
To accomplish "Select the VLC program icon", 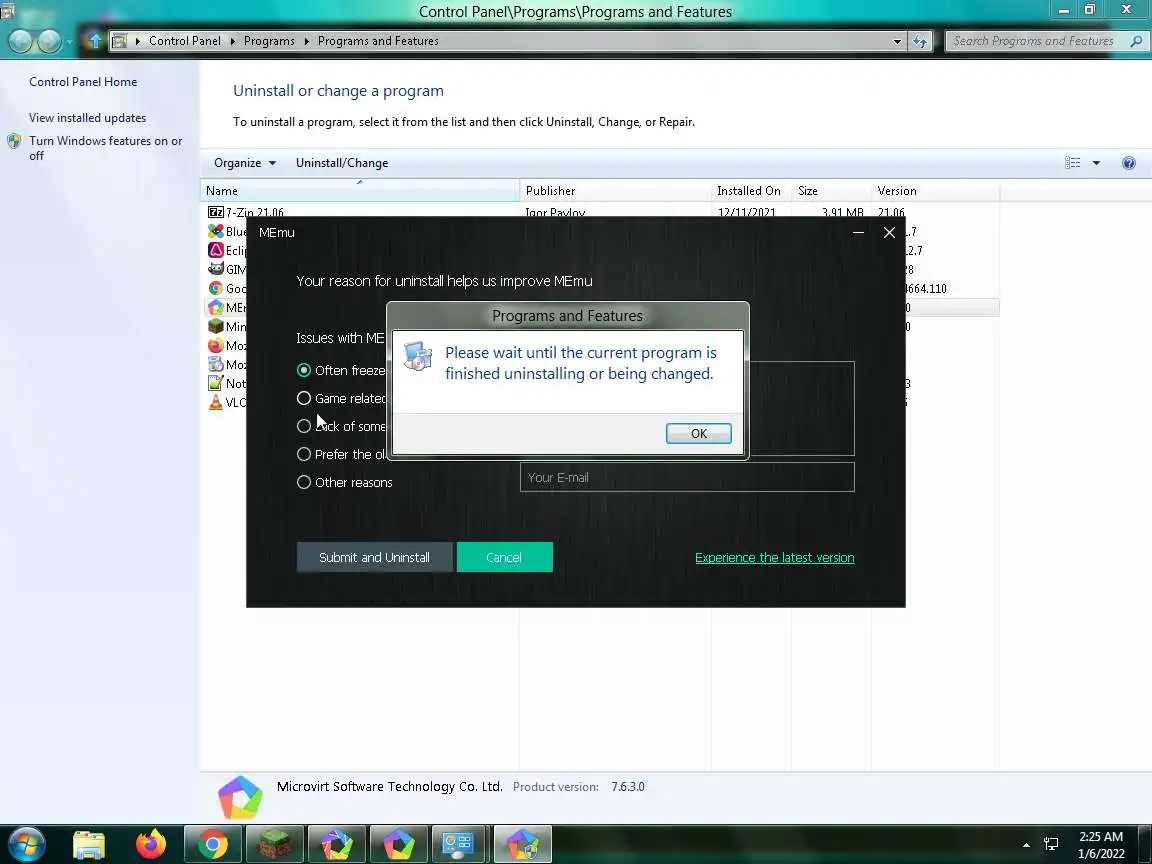I will [215, 402].
